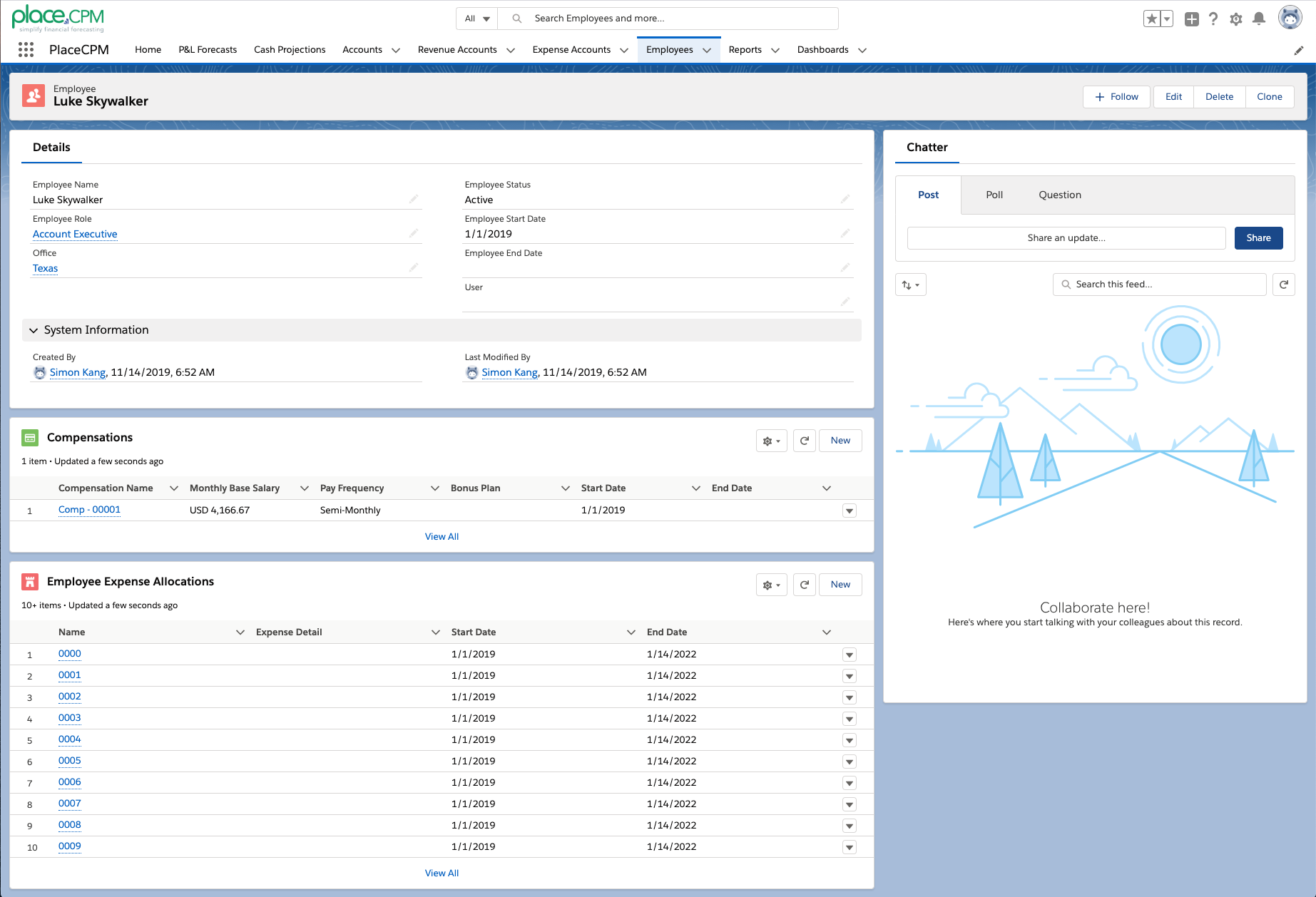The height and width of the screenshot is (897, 1316).
Task: Go to the Cash Projections tab
Action: pyautogui.click(x=290, y=49)
